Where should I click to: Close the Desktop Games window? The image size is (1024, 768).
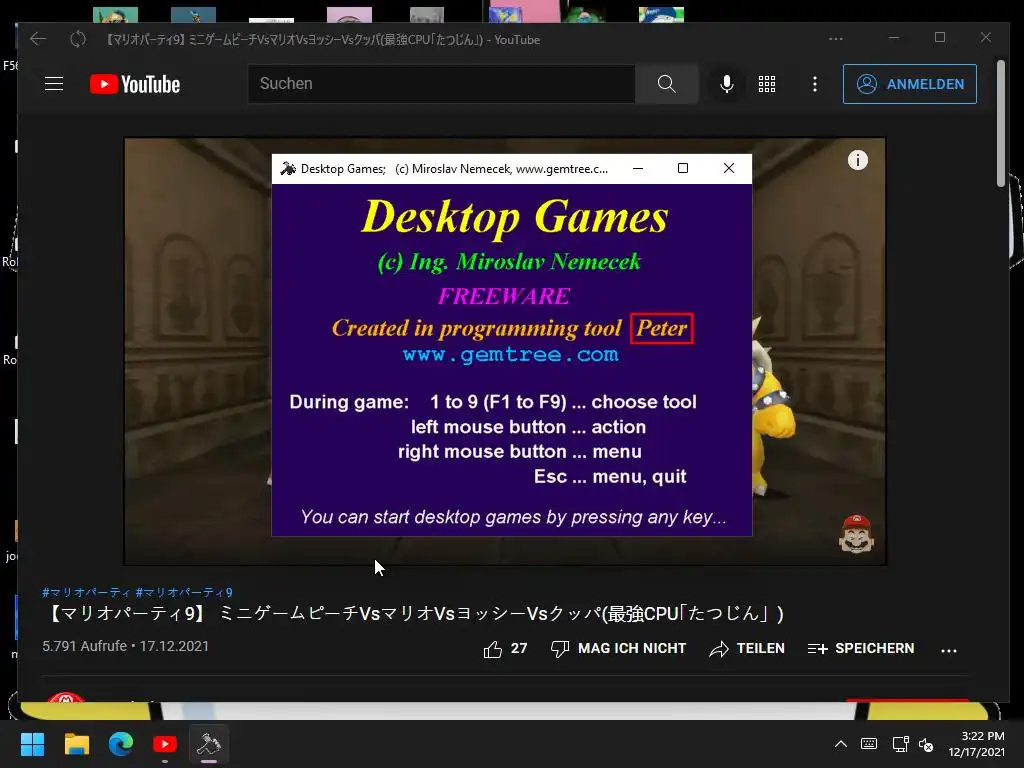pos(729,168)
